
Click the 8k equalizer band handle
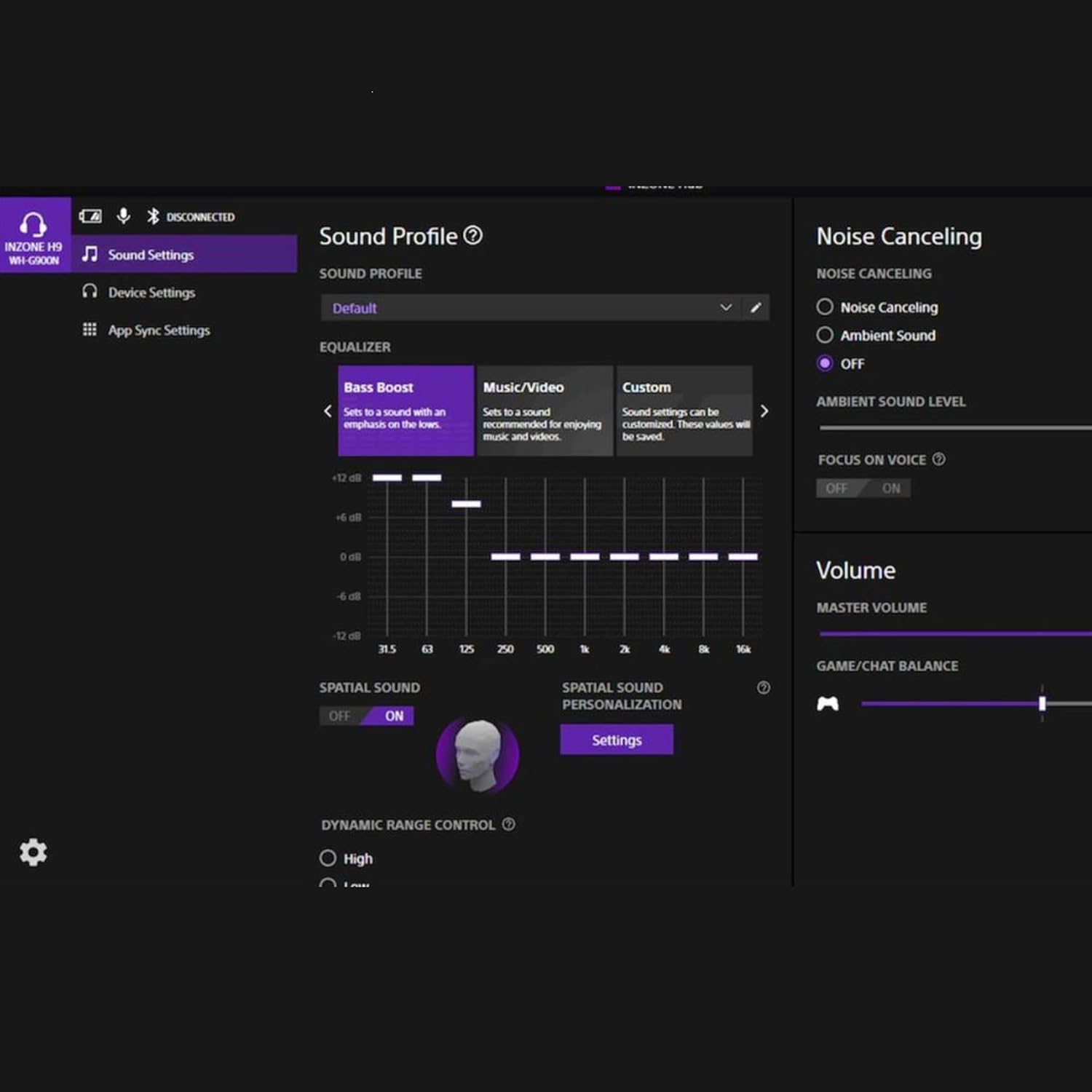(x=703, y=556)
